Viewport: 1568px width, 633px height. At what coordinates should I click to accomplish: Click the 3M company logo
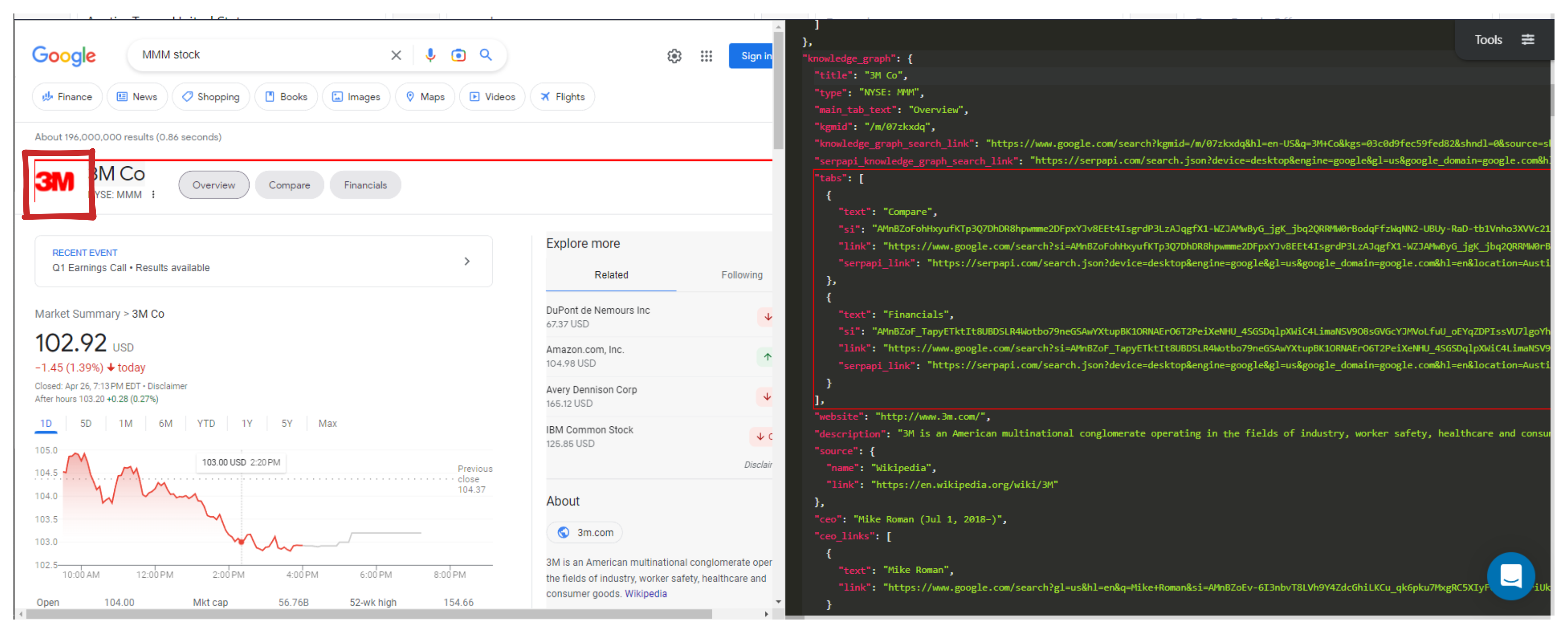[55, 182]
